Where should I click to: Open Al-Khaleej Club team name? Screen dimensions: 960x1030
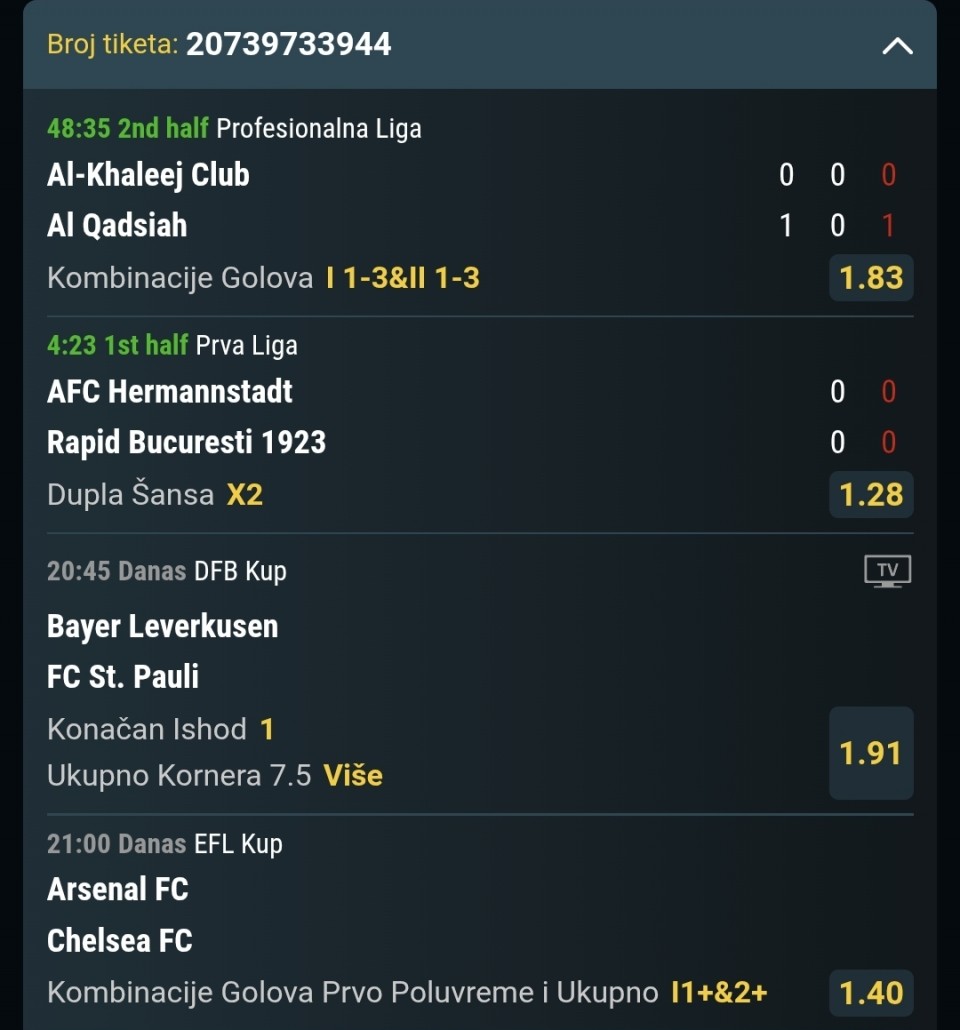[x=149, y=175]
